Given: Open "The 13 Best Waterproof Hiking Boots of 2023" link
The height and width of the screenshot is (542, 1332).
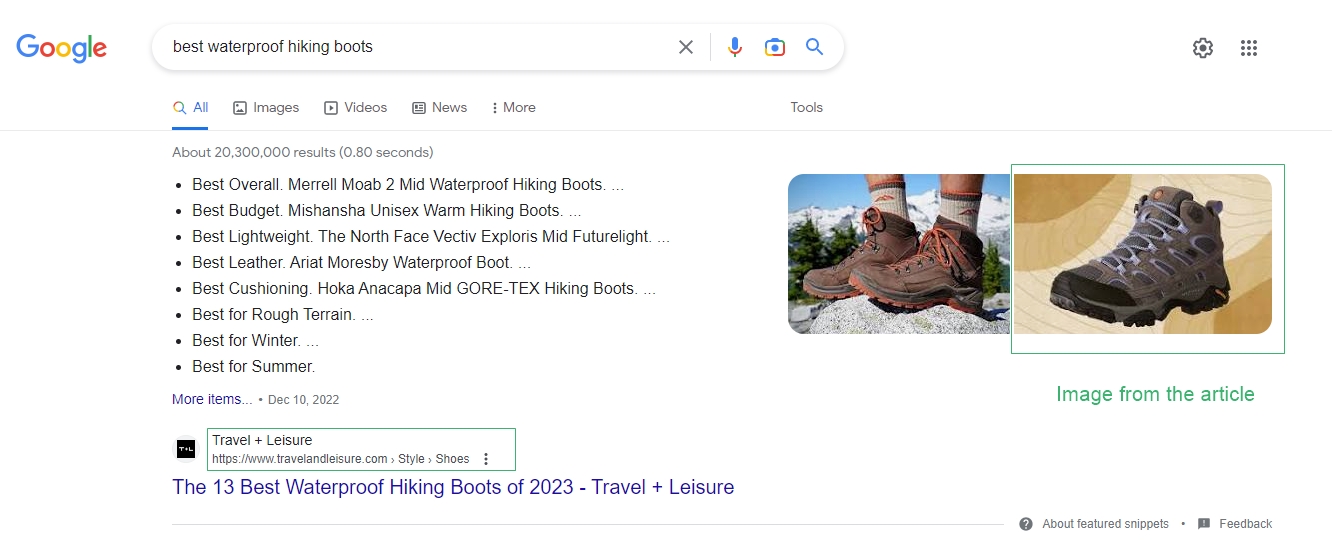Looking at the screenshot, I should [x=453, y=488].
